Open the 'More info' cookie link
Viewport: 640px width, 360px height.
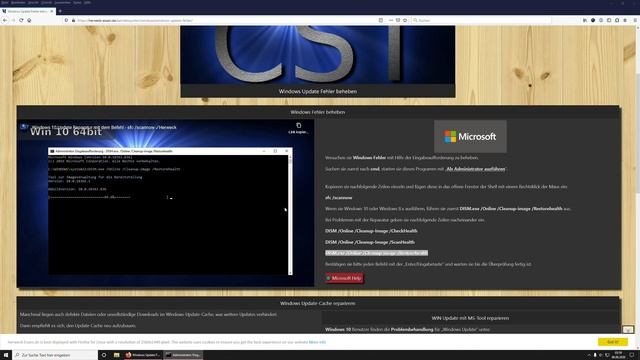pyautogui.click(x=318, y=342)
